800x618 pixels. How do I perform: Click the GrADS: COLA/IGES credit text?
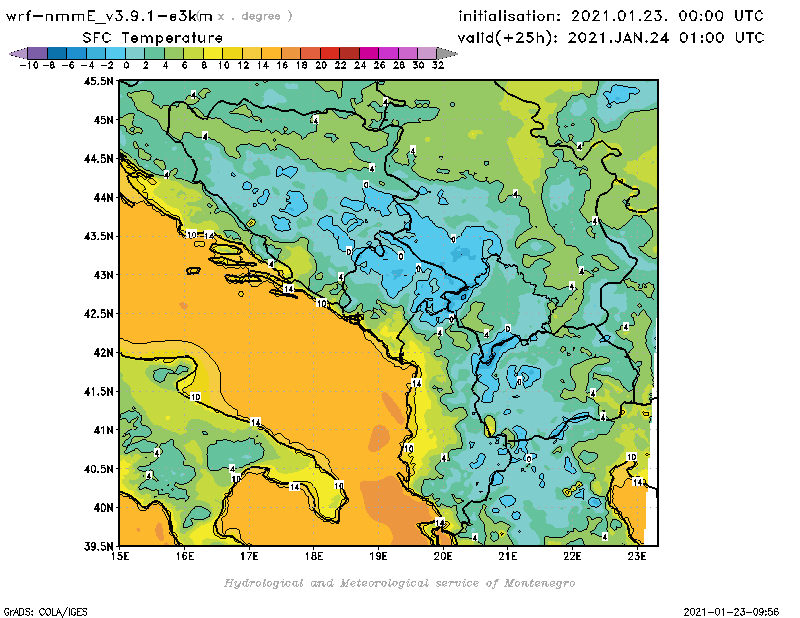point(40,610)
